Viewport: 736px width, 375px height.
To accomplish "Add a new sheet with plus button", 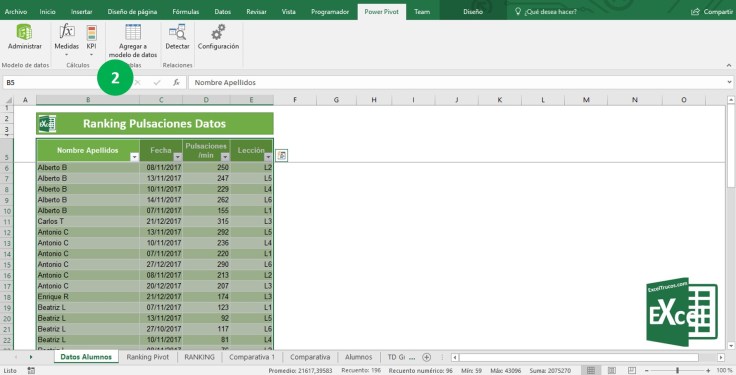I will [426, 357].
